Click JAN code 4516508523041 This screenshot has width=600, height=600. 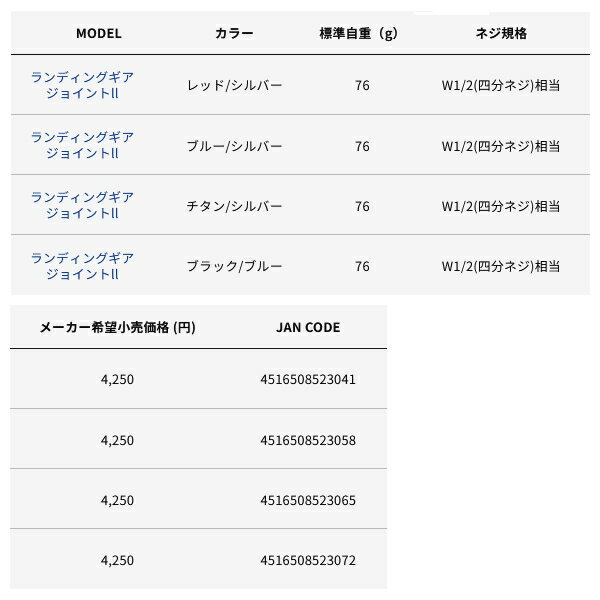[x=308, y=379]
